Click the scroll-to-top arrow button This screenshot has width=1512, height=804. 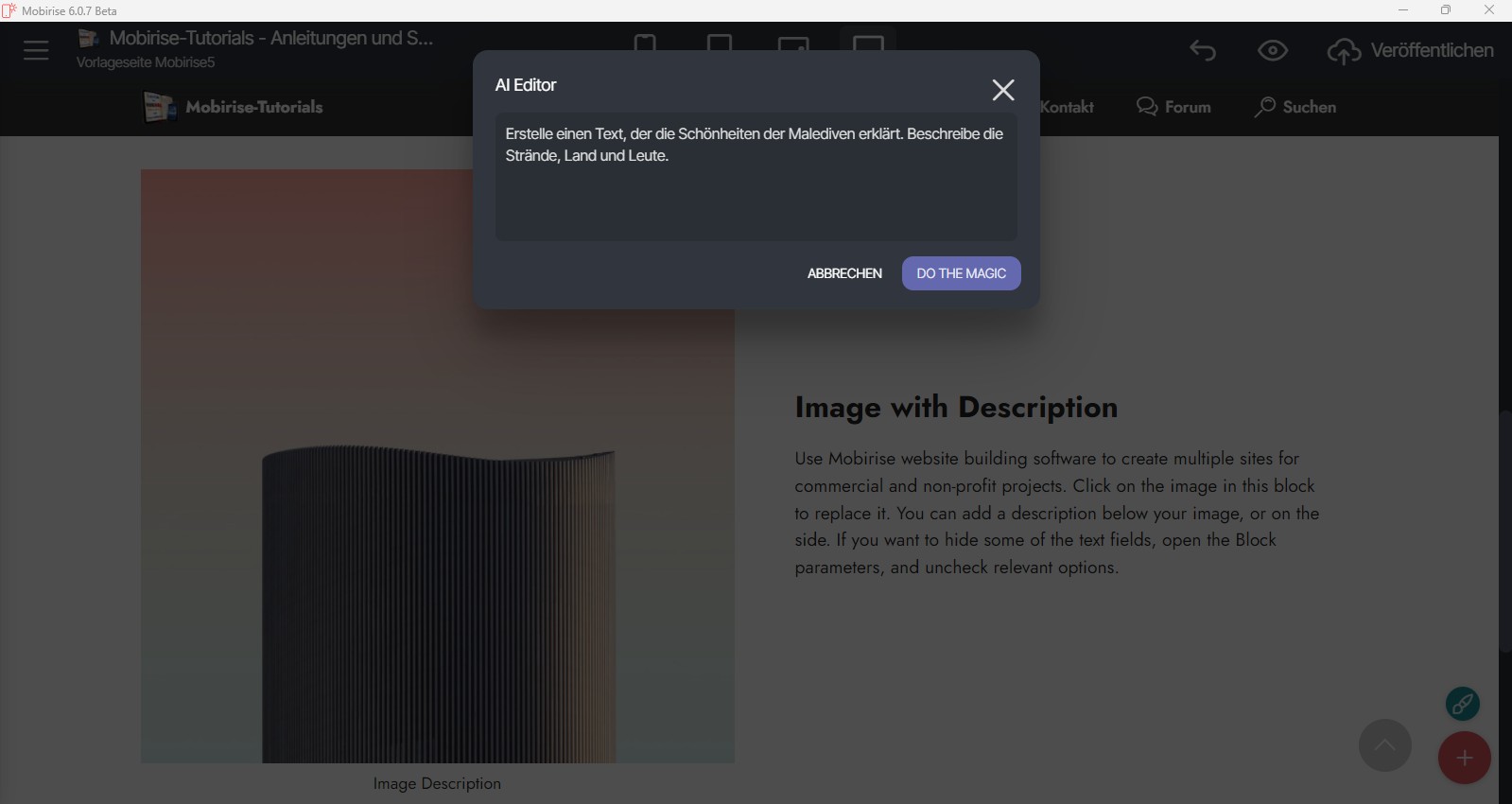(1384, 745)
